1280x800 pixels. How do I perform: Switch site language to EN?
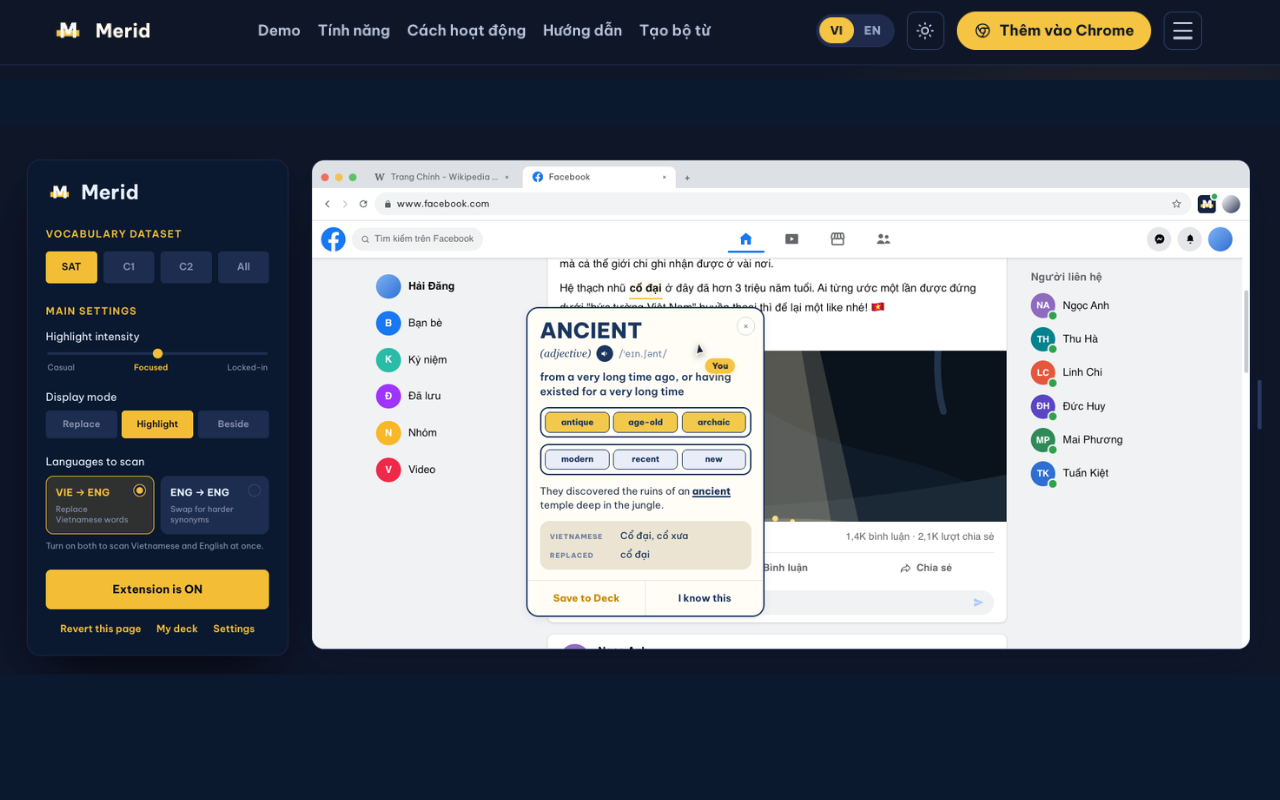pos(873,31)
